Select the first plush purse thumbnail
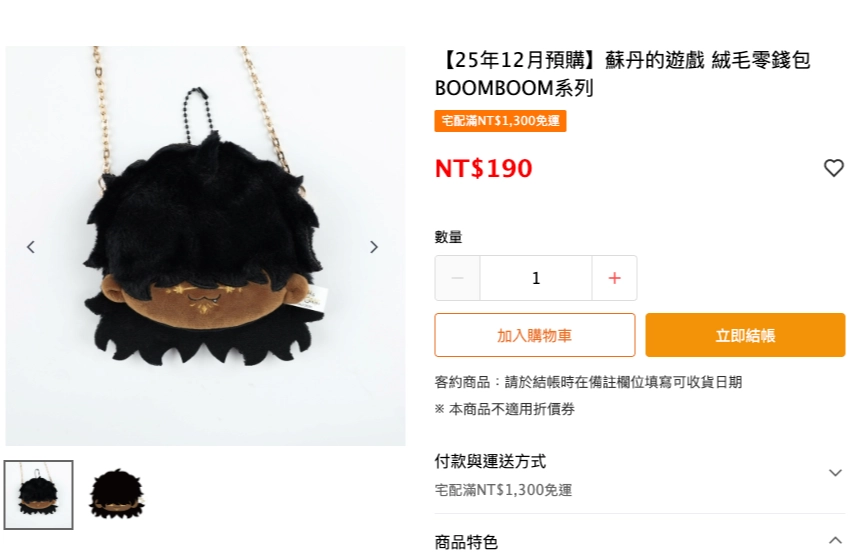Screen dimensions: 849x558 tap(38, 495)
